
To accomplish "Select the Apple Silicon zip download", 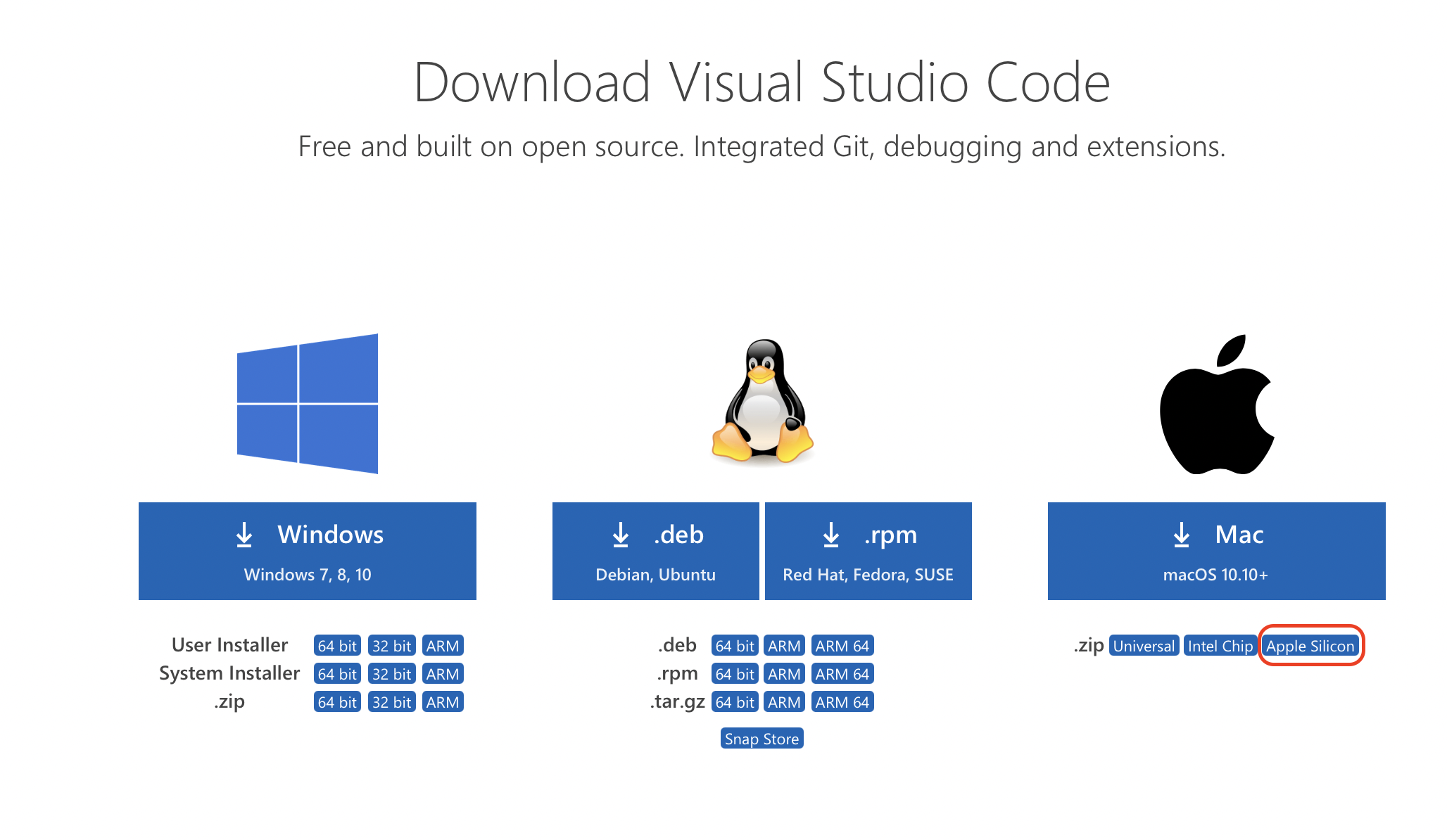I will coord(1310,646).
